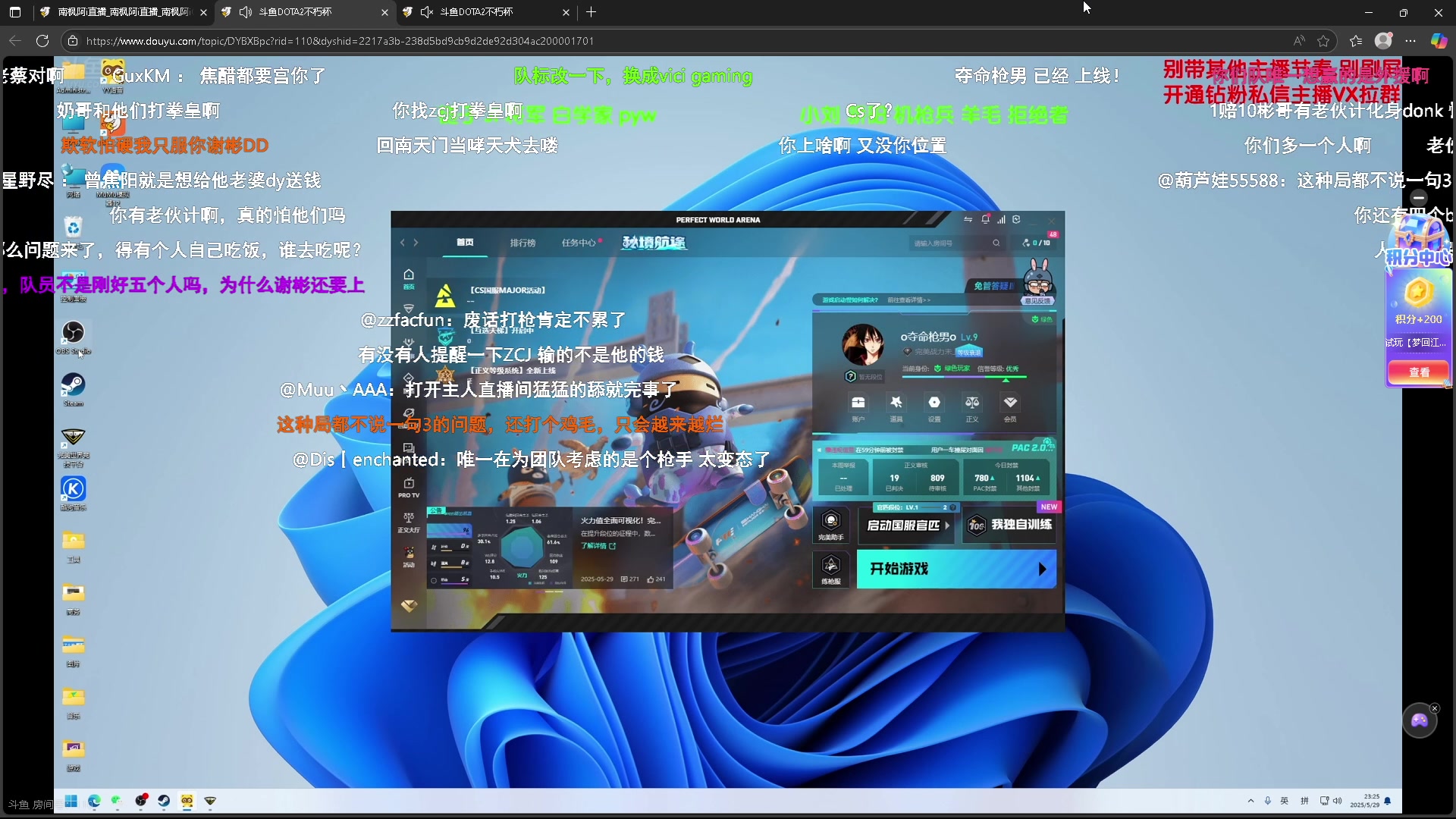The image size is (1456, 819).
Task: Open 正义大厅 scales icon in arena sidebar
Action: point(409,522)
